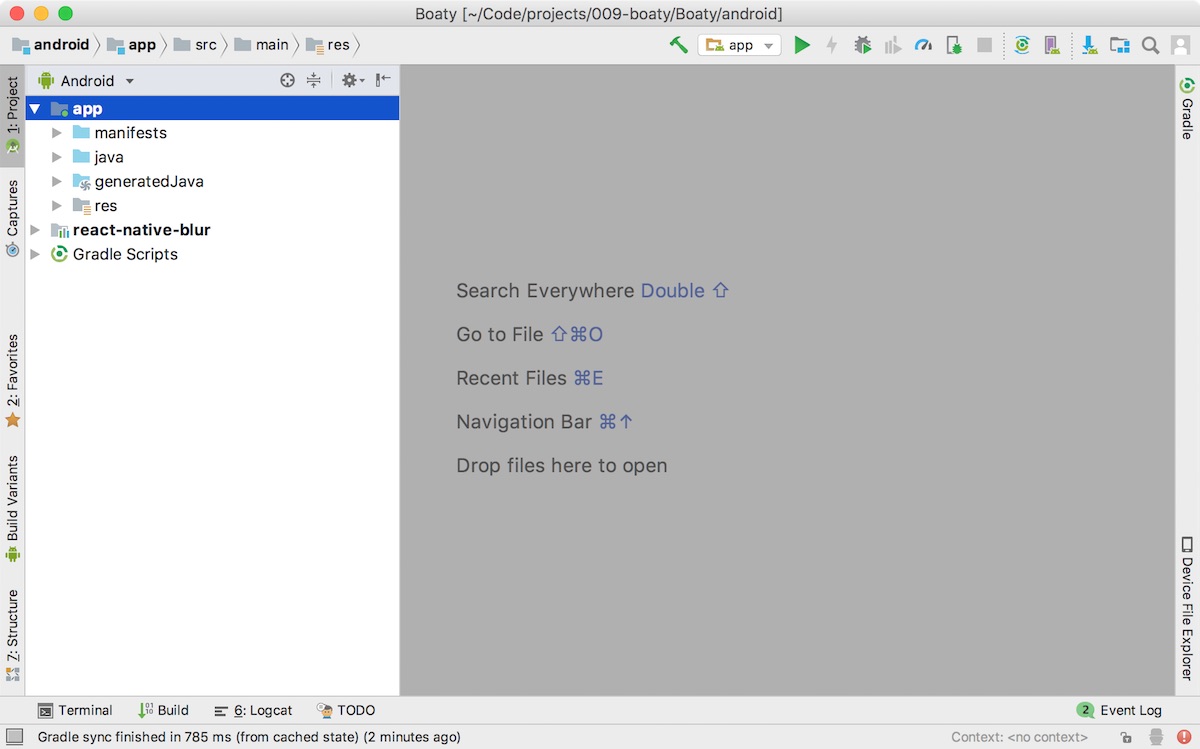Image resolution: width=1200 pixels, height=749 pixels.
Task: Run the app with the green Run icon
Action: point(803,45)
